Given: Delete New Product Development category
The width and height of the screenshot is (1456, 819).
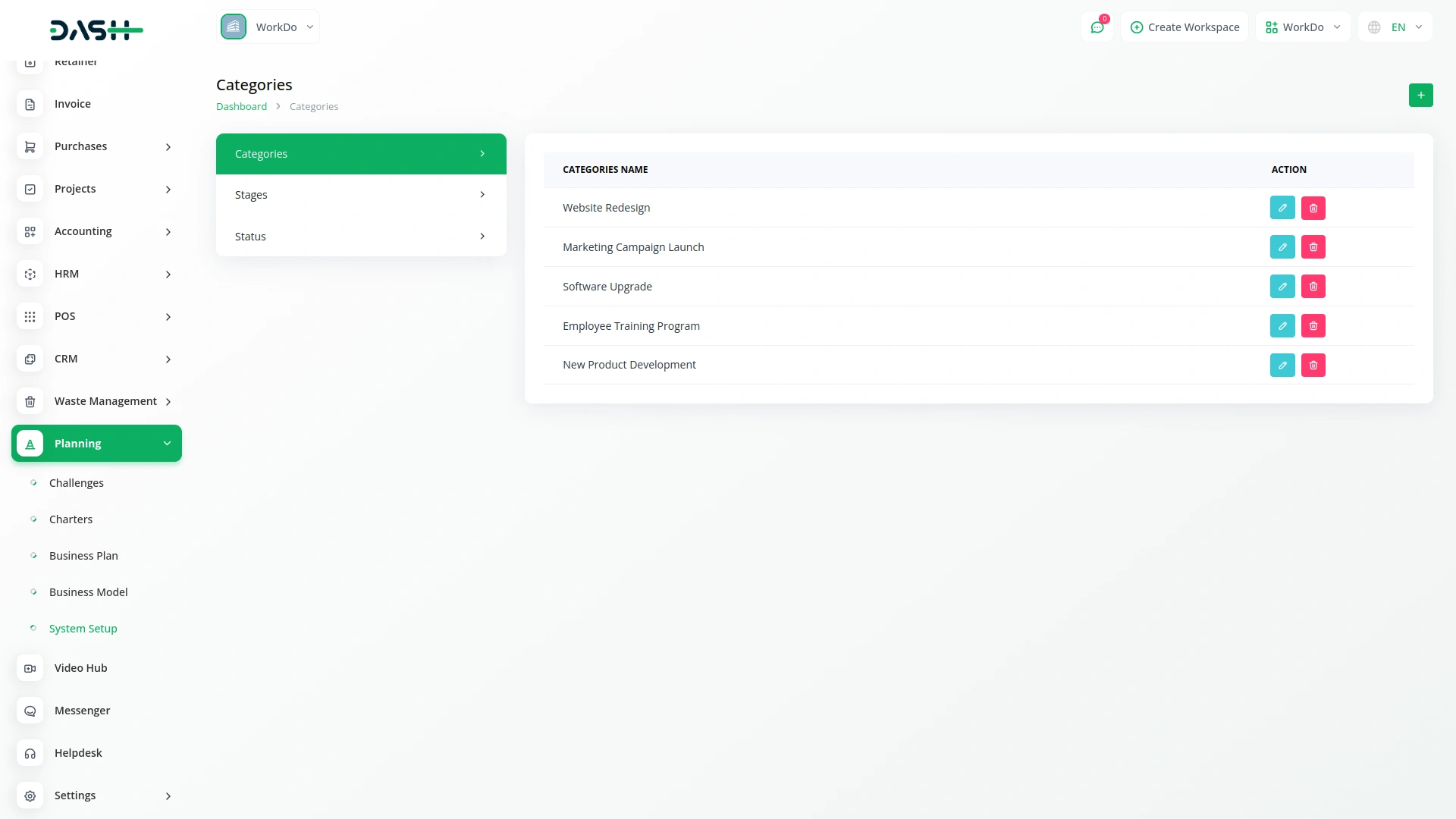Looking at the screenshot, I should click(1313, 366).
